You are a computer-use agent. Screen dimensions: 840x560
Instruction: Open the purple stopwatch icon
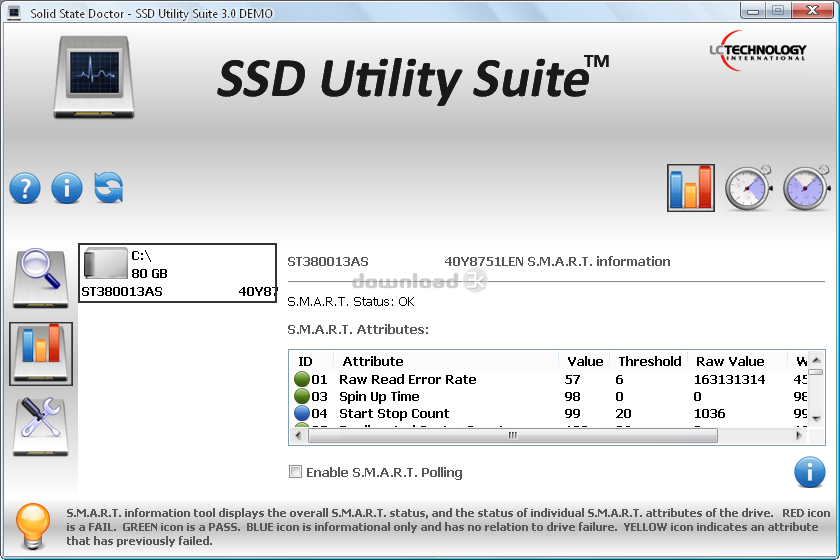[x=806, y=188]
